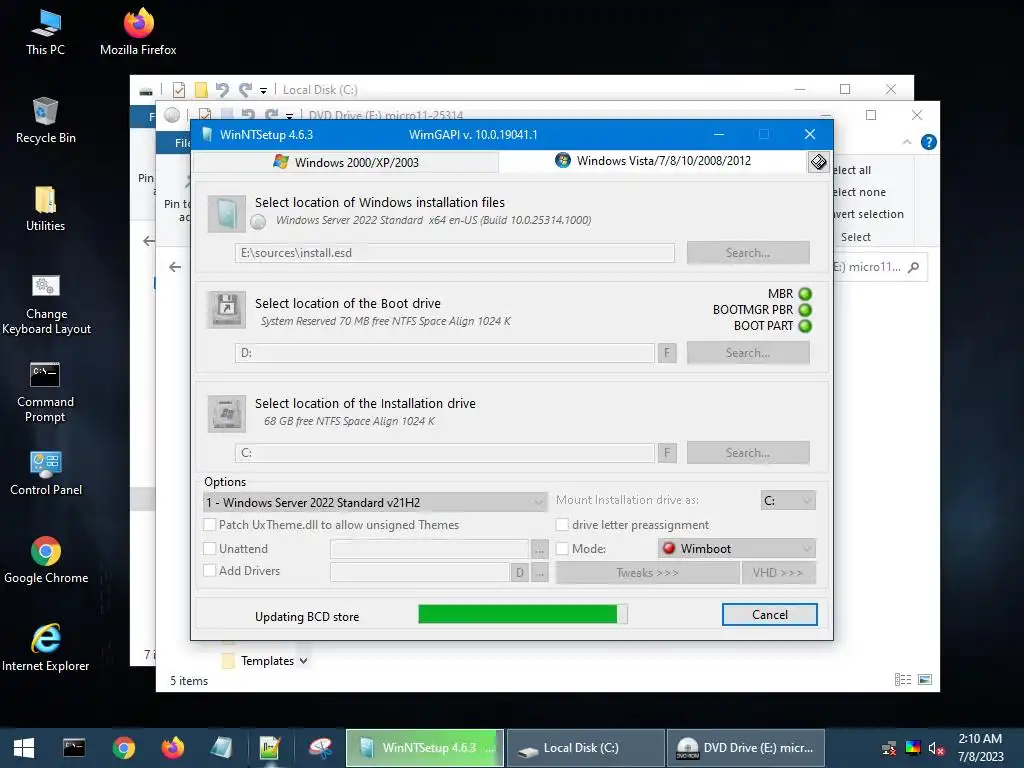1024x768 pixels.
Task: Open the Firefox icon on the taskbar
Action: [172, 748]
